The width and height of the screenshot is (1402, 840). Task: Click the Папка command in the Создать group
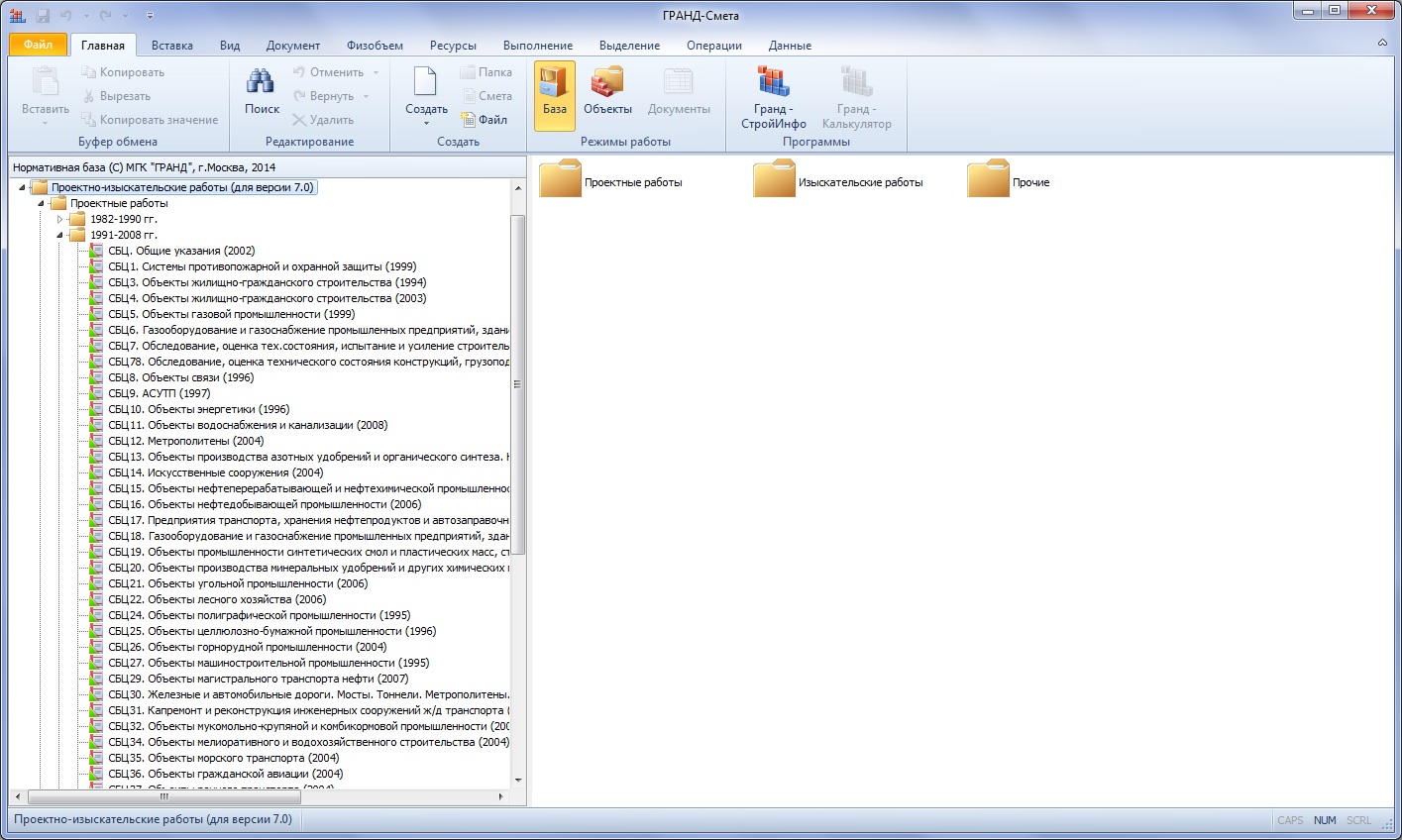tap(486, 72)
